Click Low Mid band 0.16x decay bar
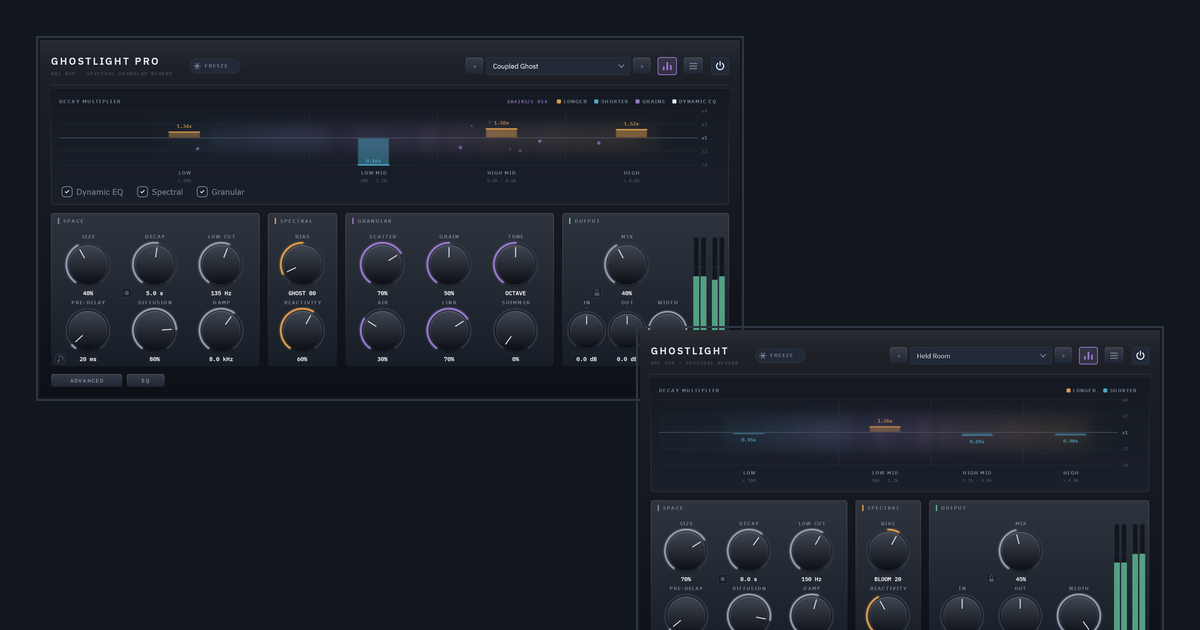The height and width of the screenshot is (630, 1200). click(373, 151)
